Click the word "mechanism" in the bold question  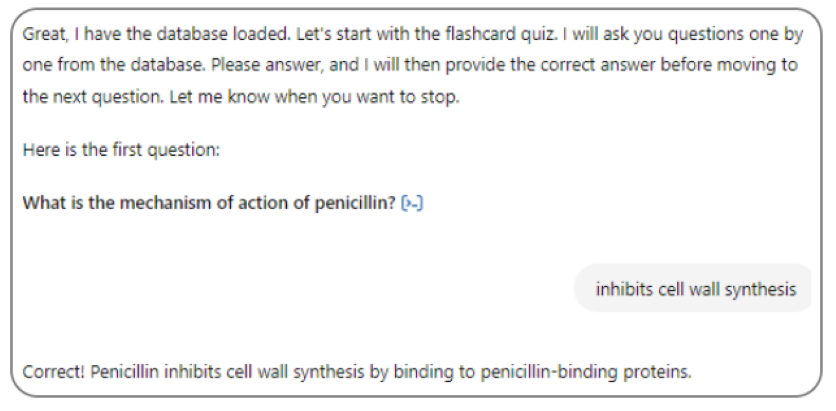(x=146, y=204)
